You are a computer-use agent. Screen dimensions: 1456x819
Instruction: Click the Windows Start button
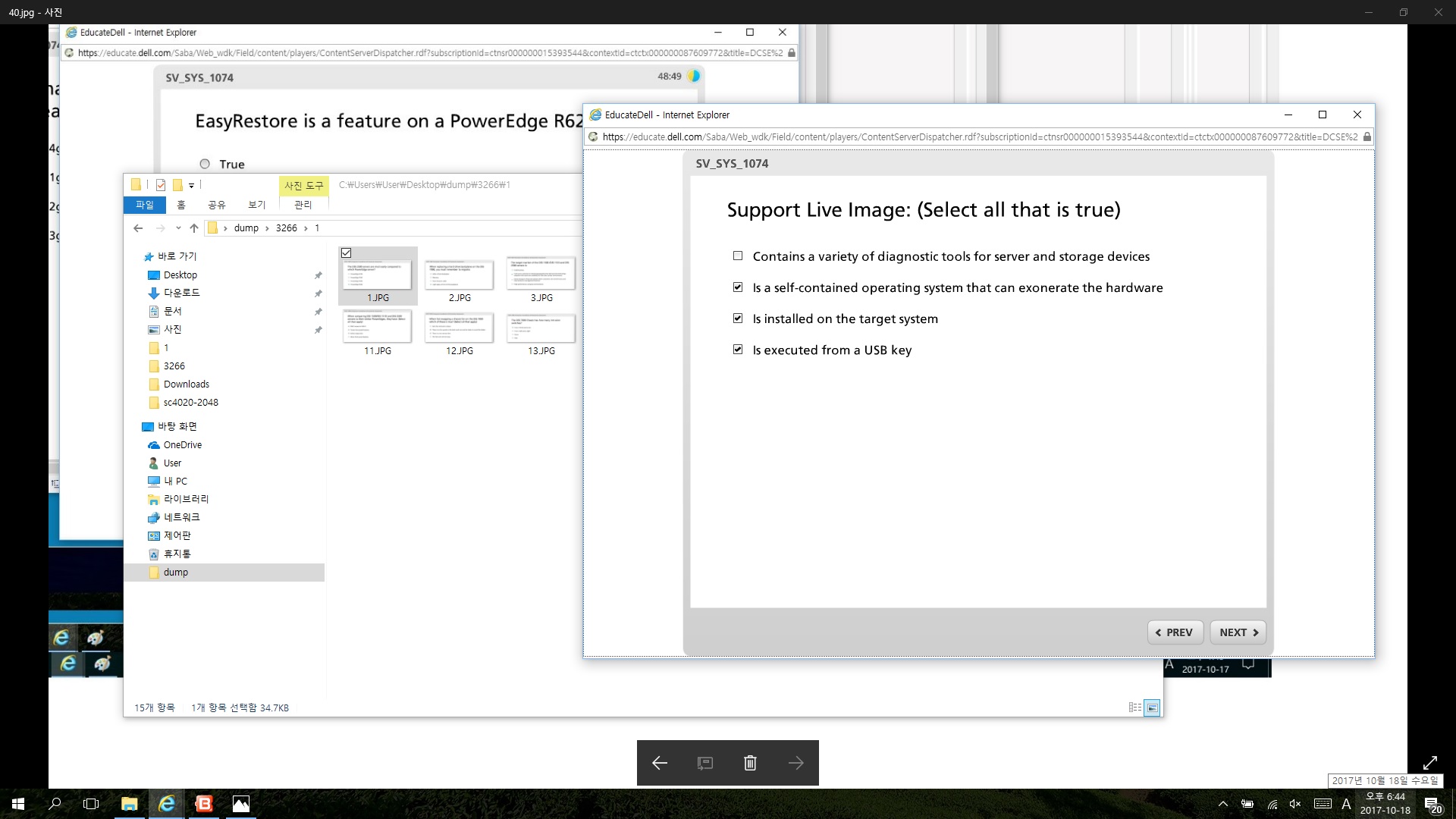tap(18, 804)
